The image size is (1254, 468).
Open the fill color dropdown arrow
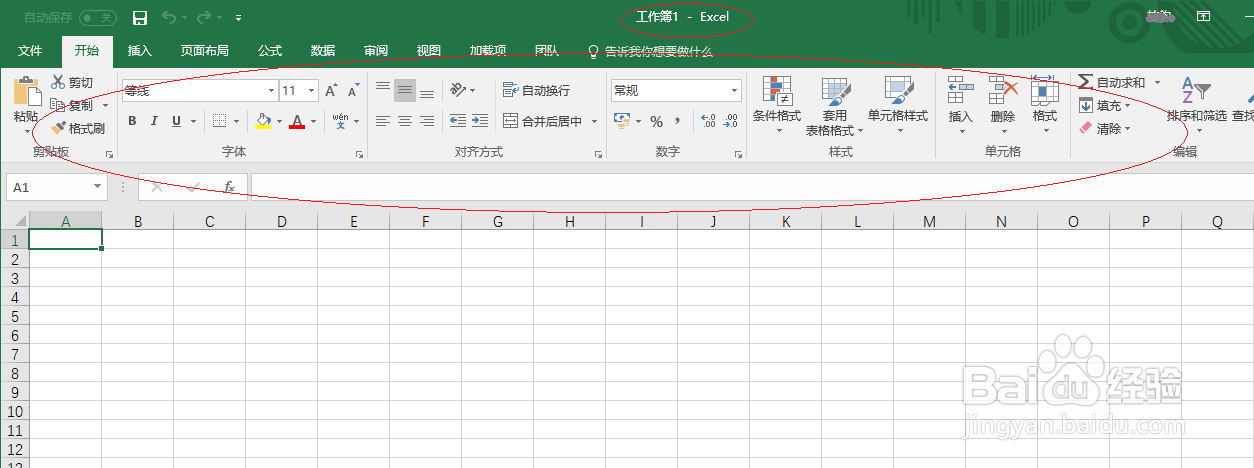pyautogui.click(x=279, y=121)
